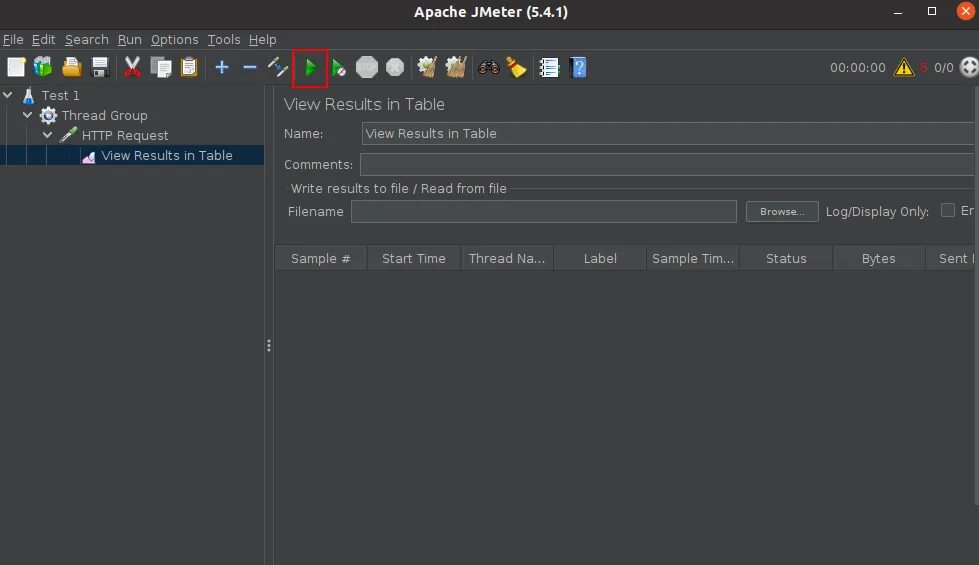979x565 pixels.
Task: Click the Browse... button
Action: [x=782, y=212]
